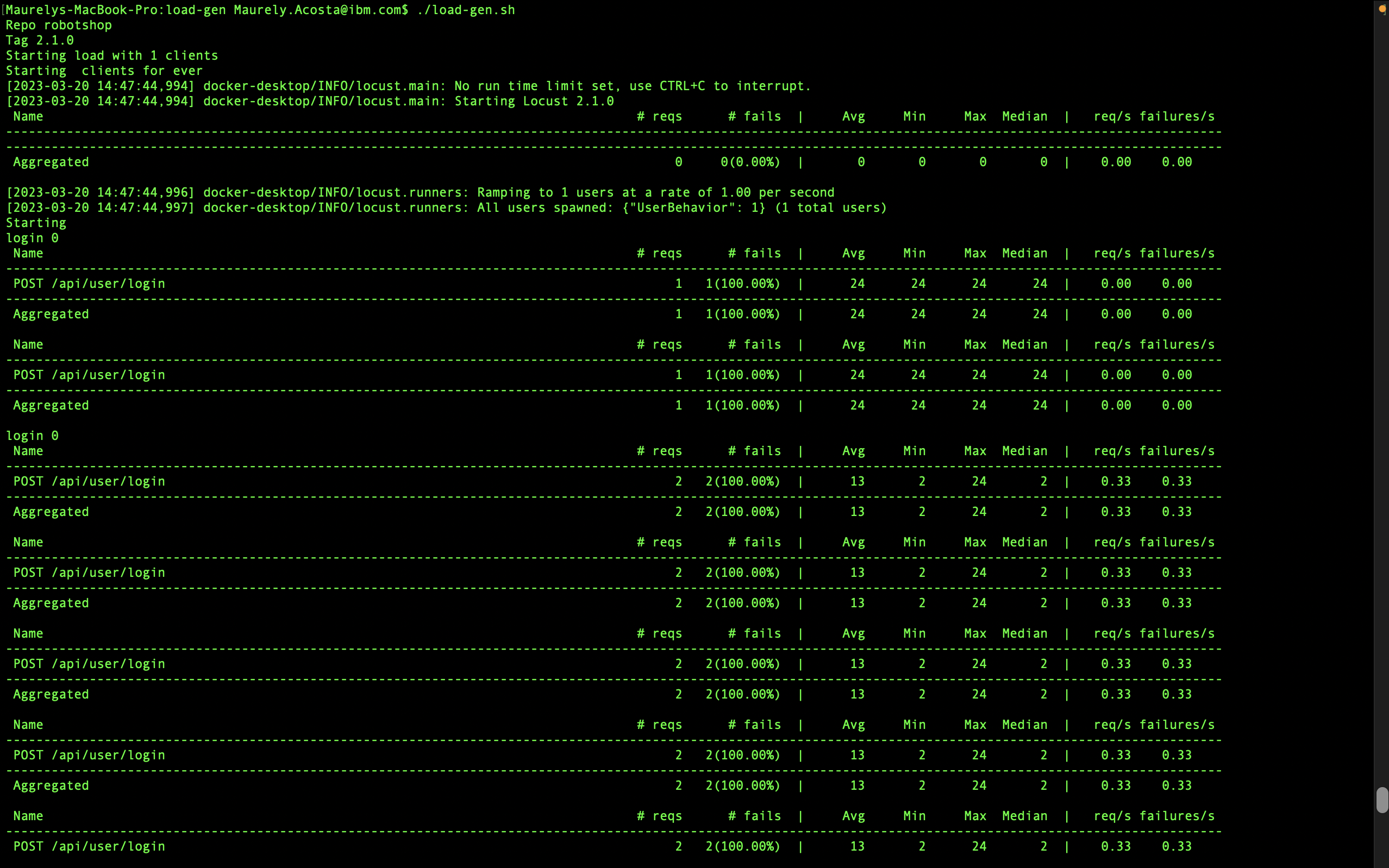Click the topmost '# reqs' column header
The image size is (1389, 868).
(659, 117)
